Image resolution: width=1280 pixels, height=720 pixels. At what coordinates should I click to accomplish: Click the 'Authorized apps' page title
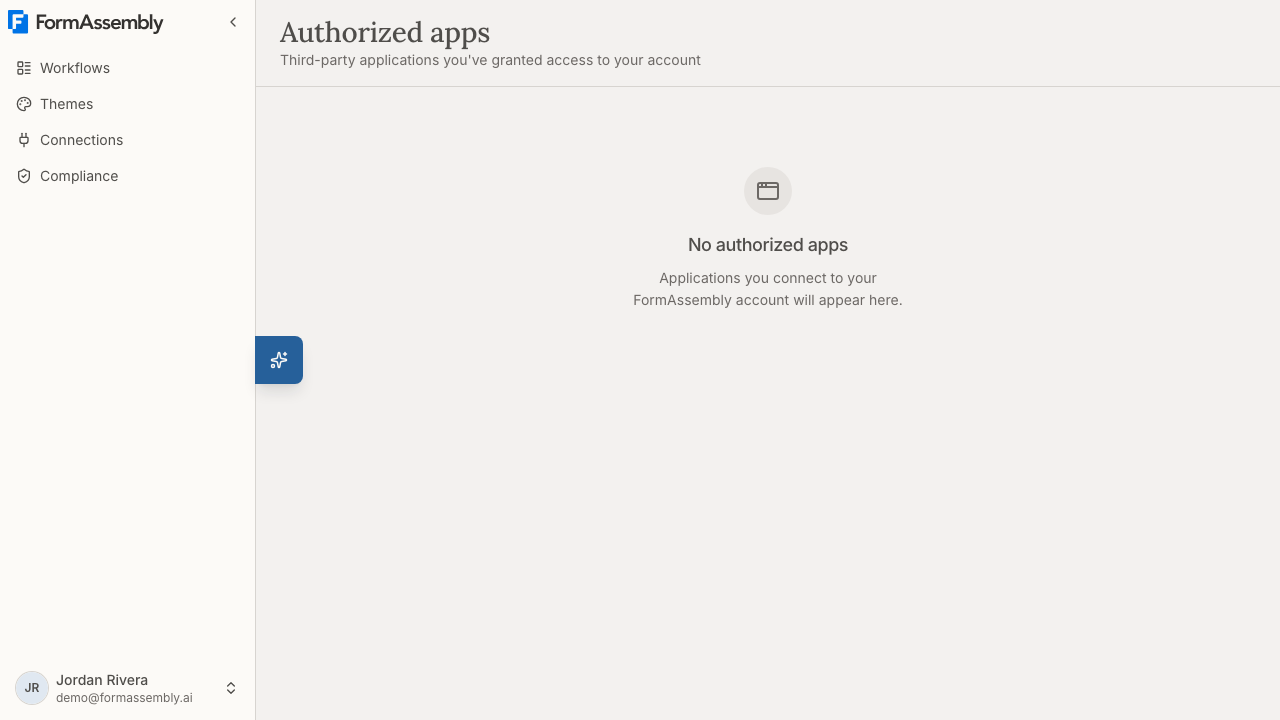(385, 33)
